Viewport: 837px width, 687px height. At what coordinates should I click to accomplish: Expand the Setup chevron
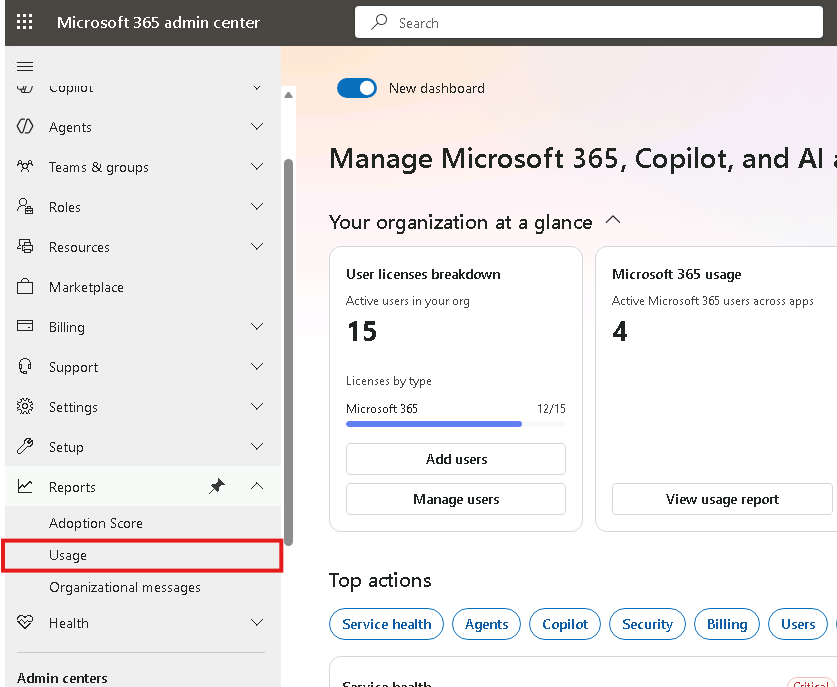tap(257, 446)
